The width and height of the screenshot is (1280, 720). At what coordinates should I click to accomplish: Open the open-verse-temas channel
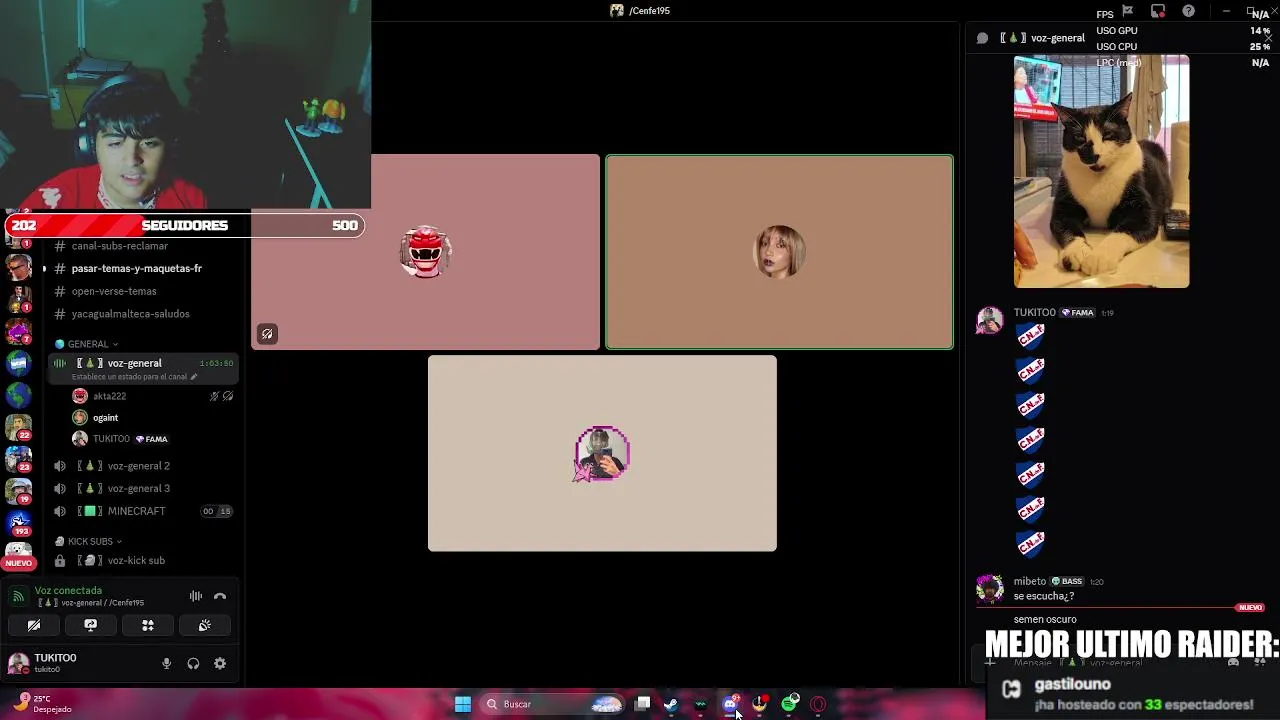tap(114, 291)
